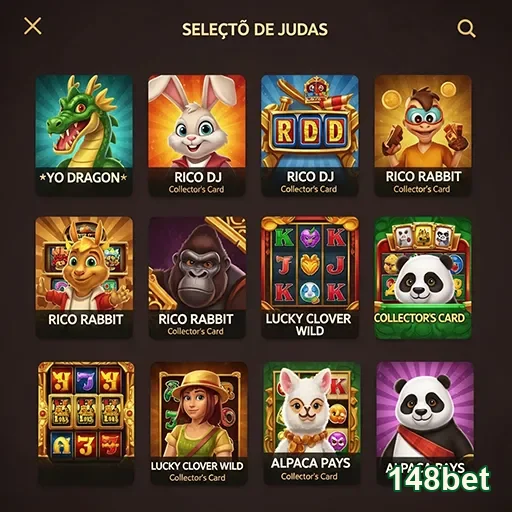Select the white bunny Rico DJ card

tap(197, 135)
